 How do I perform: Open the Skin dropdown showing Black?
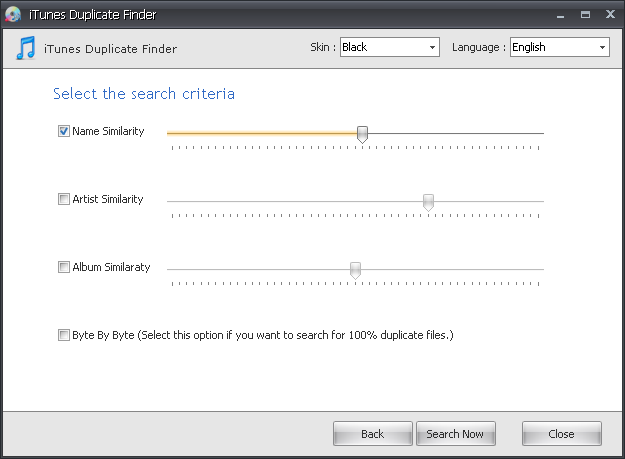(x=389, y=47)
